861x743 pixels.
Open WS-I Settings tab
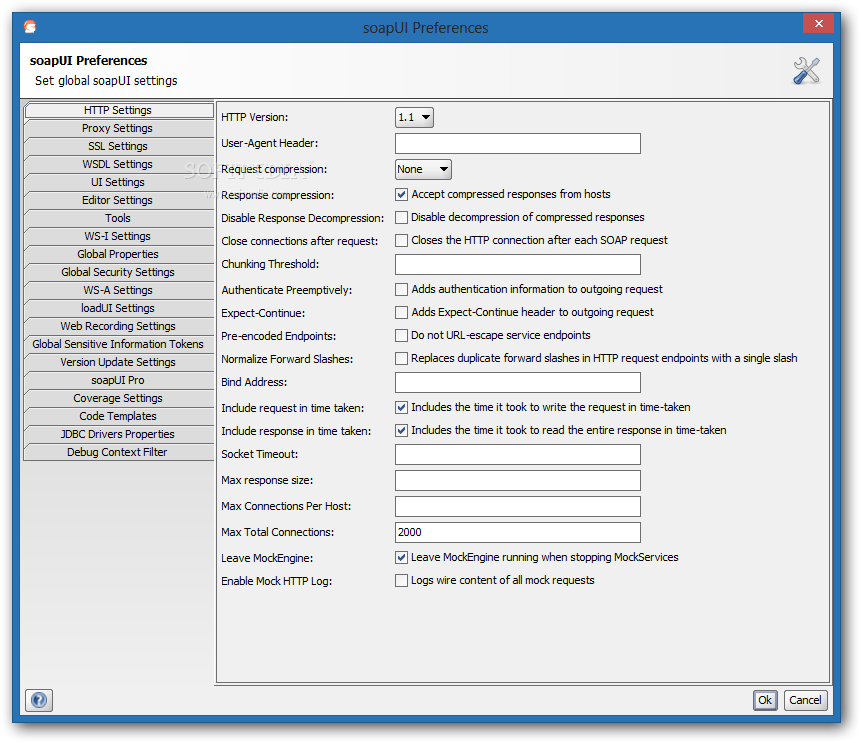[x=119, y=236]
